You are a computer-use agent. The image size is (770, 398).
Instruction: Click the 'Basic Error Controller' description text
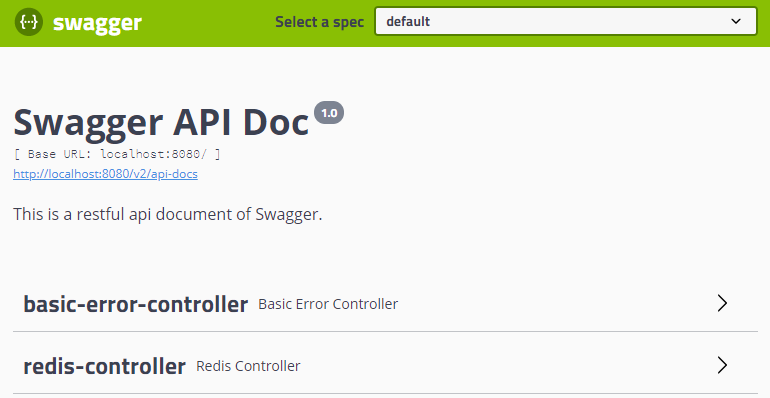click(328, 304)
